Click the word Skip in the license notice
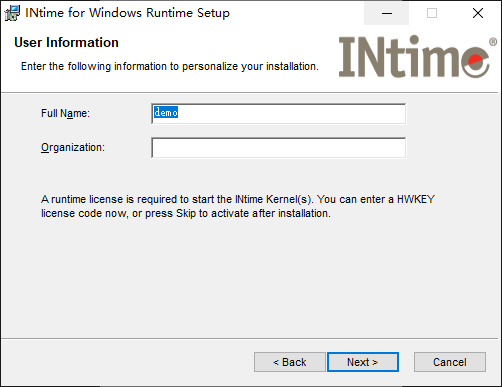Image resolution: width=502 pixels, height=387 pixels. (x=186, y=213)
